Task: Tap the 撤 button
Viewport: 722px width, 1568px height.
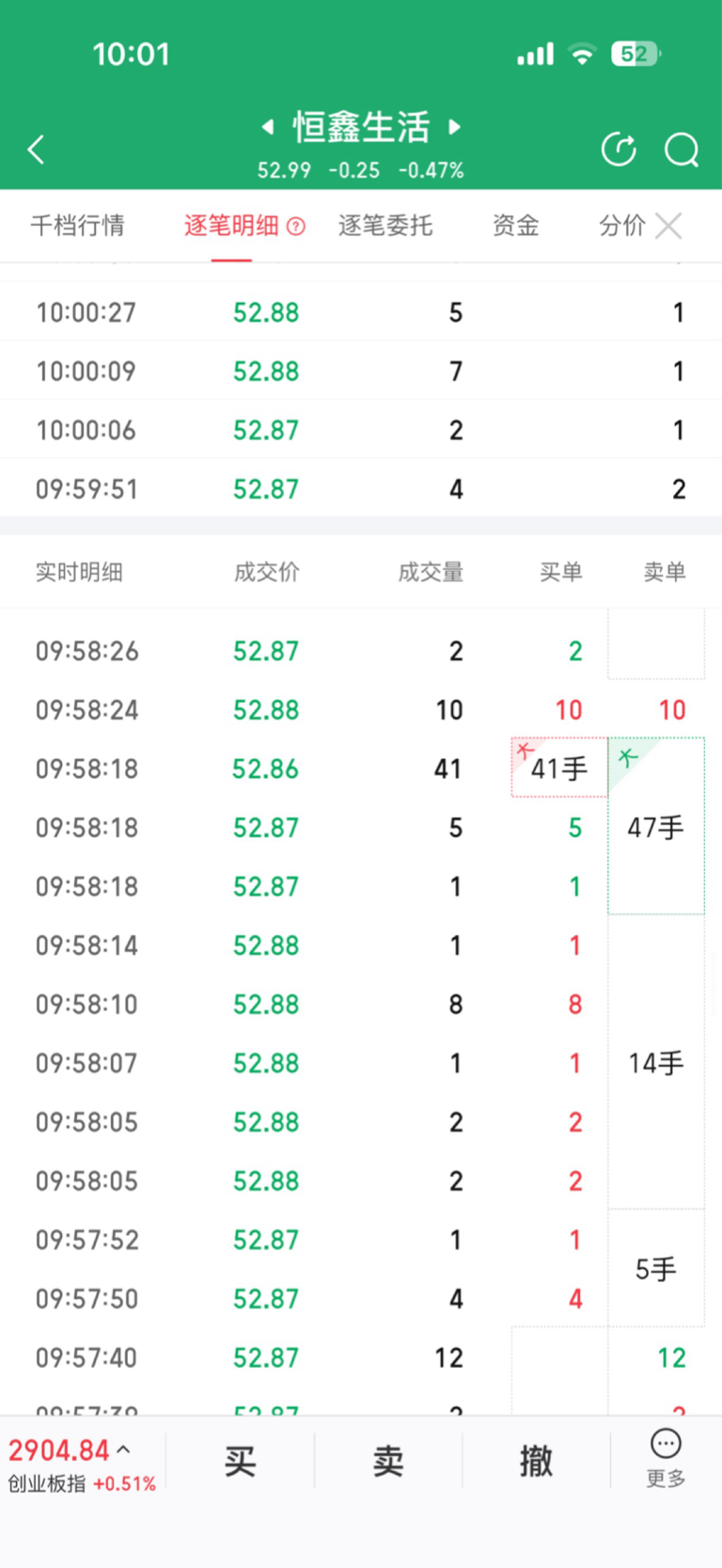Action: (x=536, y=1461)
